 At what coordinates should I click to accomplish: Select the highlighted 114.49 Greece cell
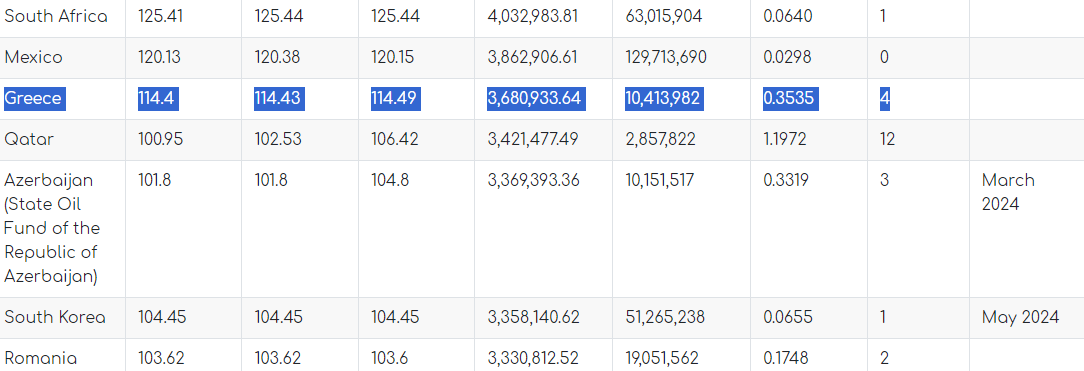[395, 99]
